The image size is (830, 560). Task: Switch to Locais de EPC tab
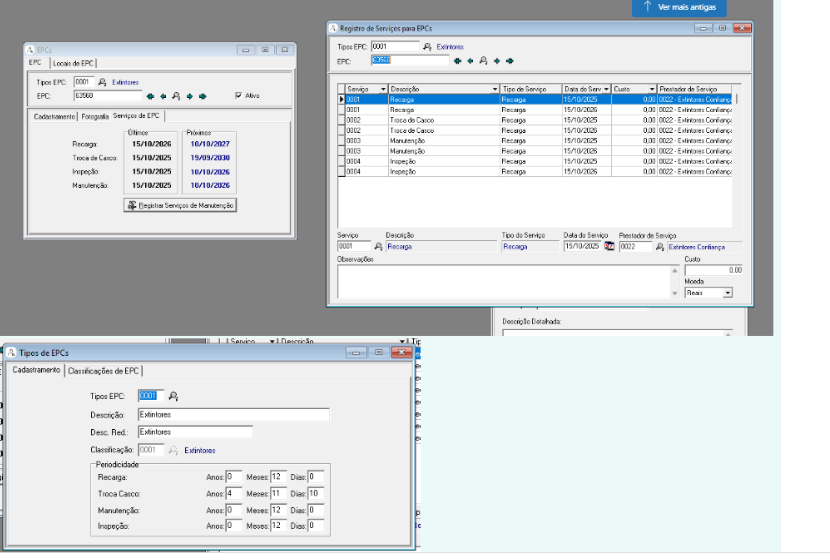tap(74, 63)
